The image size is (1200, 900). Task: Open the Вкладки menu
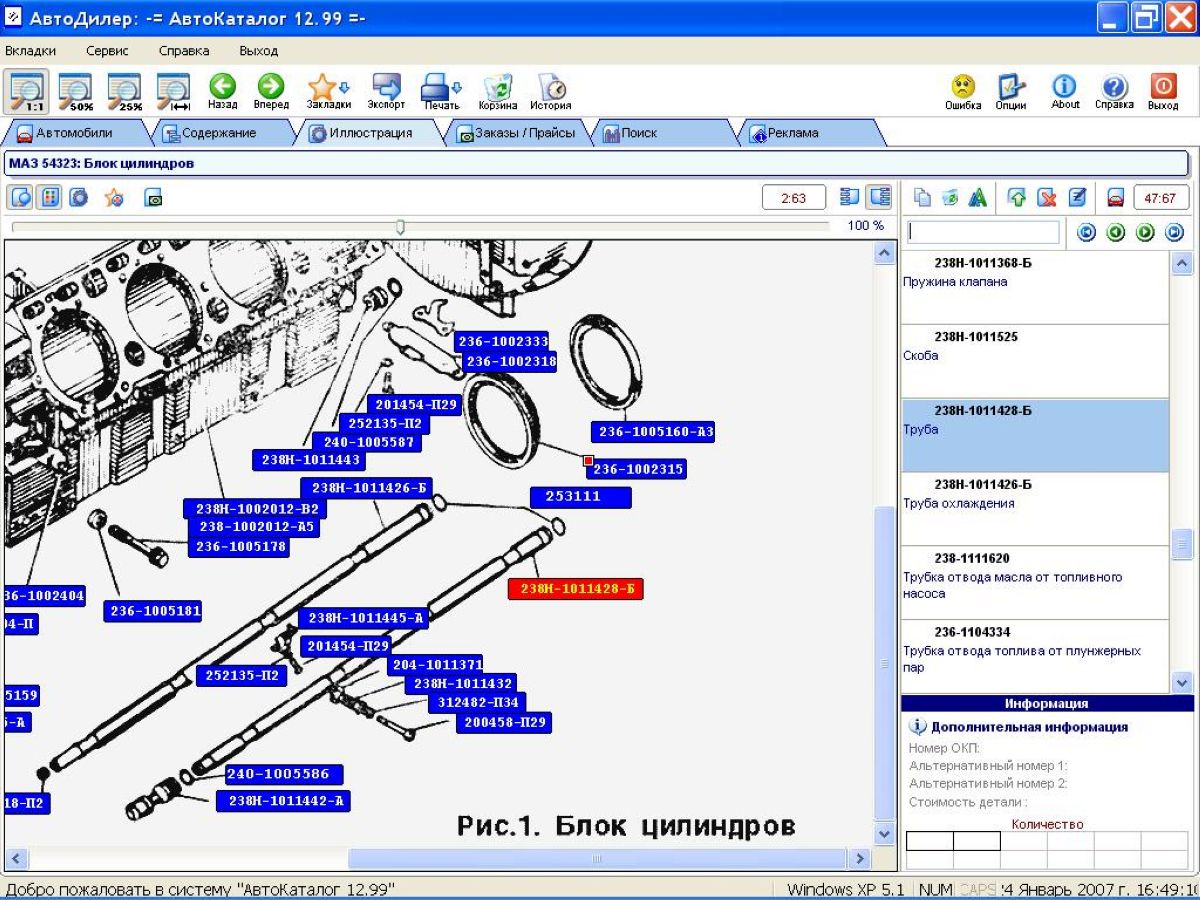pos(31,51)
